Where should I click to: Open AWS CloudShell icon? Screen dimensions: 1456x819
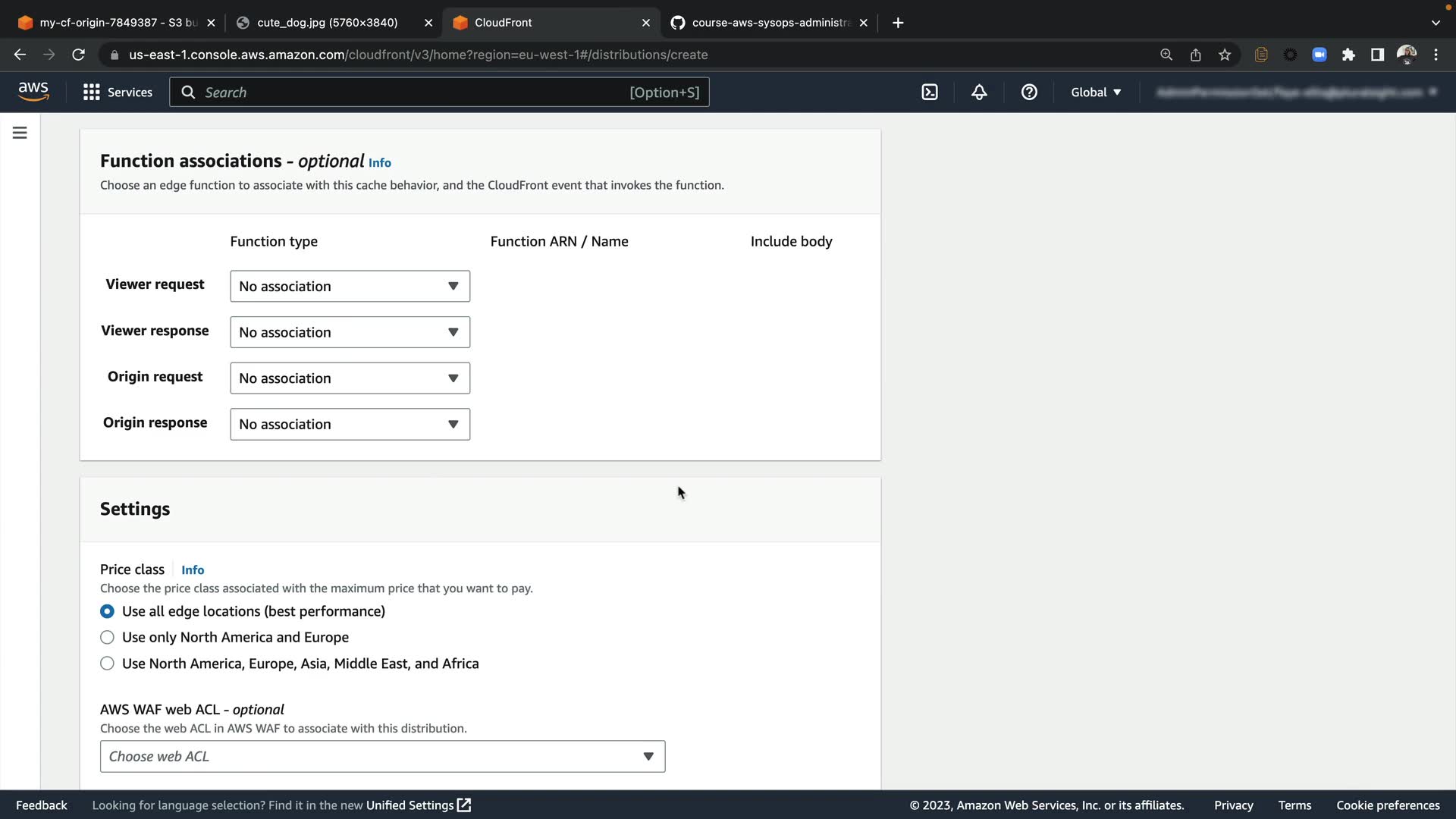[x=930, y=93]
